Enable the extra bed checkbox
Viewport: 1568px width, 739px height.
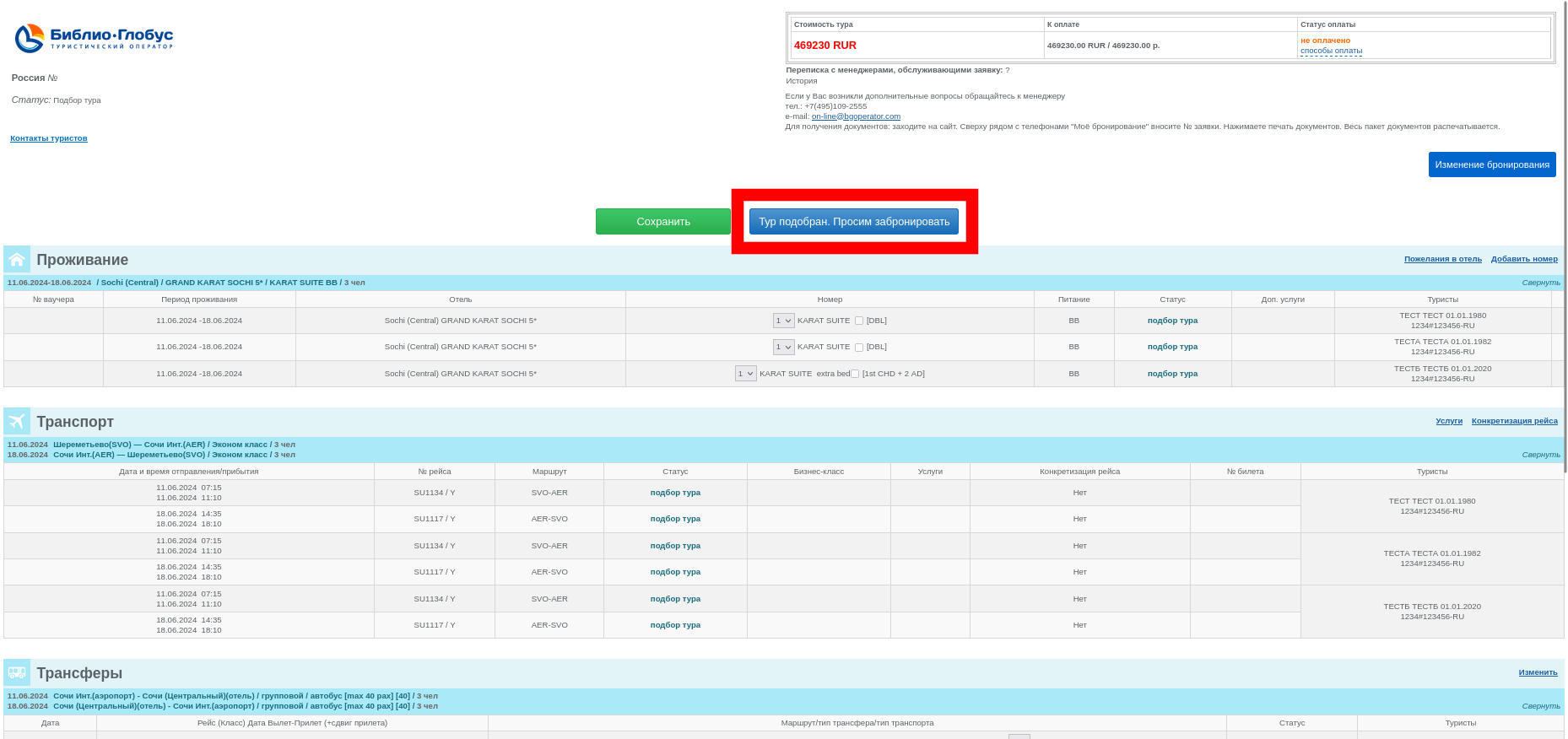coord(855,374)
